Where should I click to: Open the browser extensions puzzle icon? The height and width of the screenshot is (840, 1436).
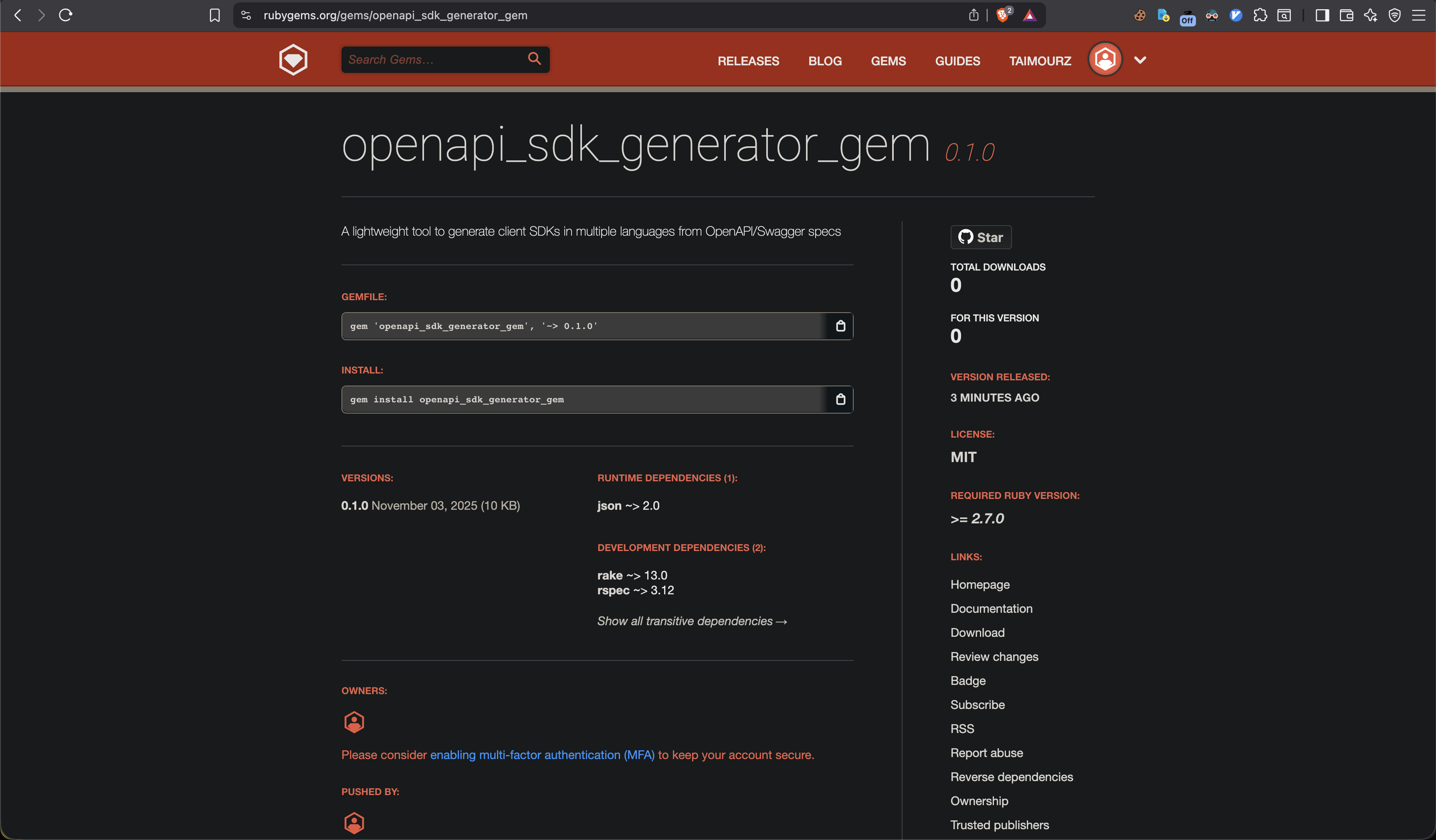coord(1260,15)
